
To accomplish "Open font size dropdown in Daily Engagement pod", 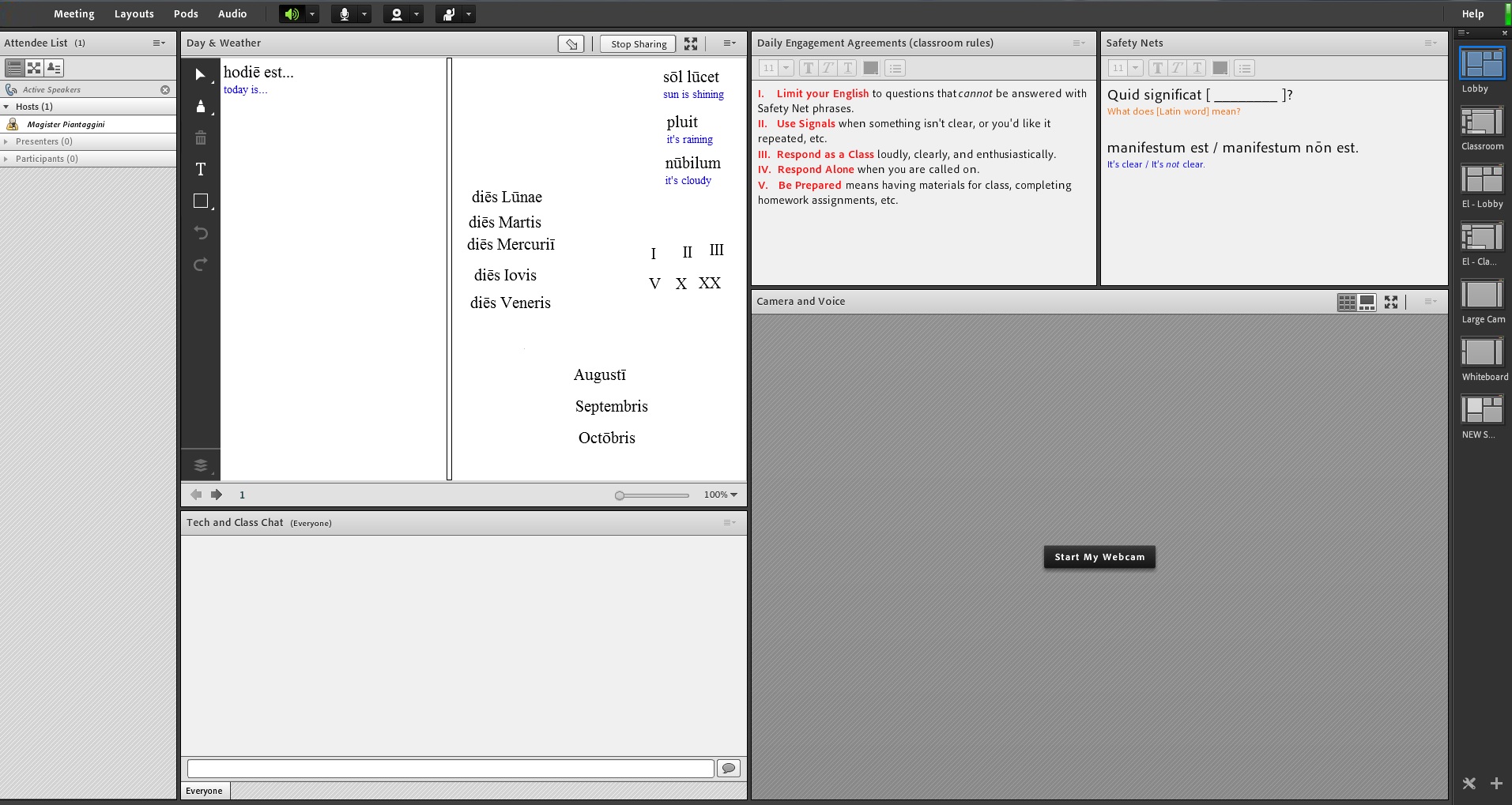I will pos(786,68).
